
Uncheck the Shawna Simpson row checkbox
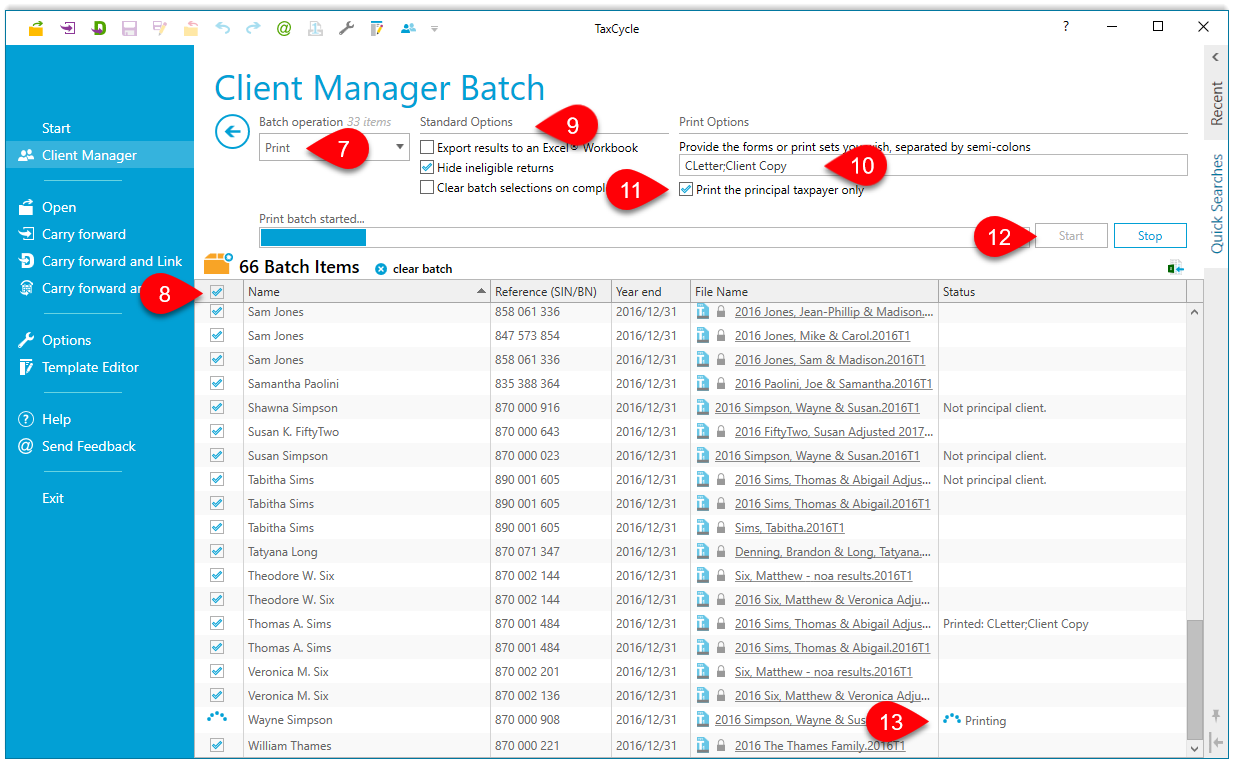[x=217, y=408]
